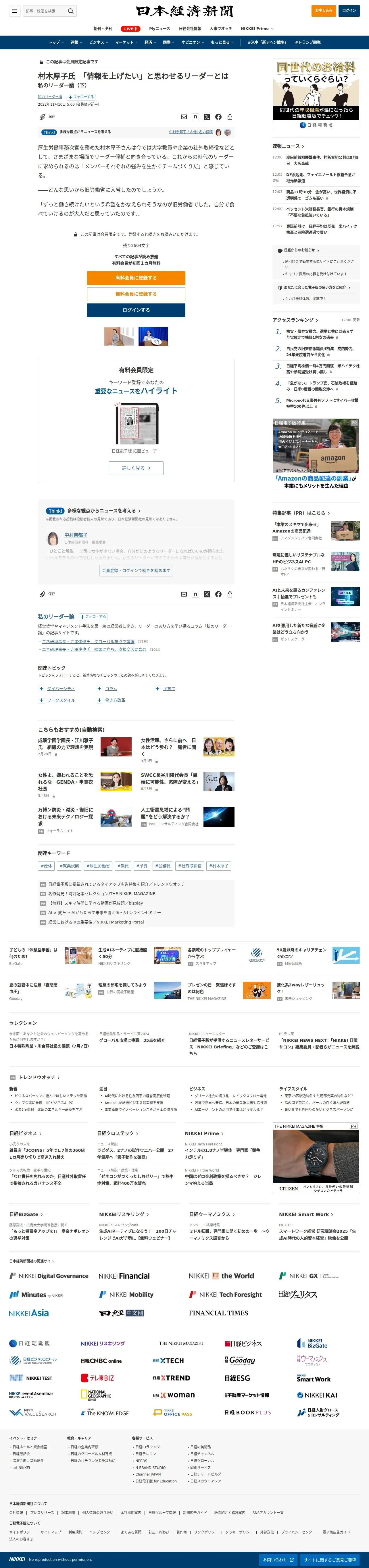Toggle フォローする next to the article title tag
Viewport: 369px width, 1568px height.
(x=81, y=97)
